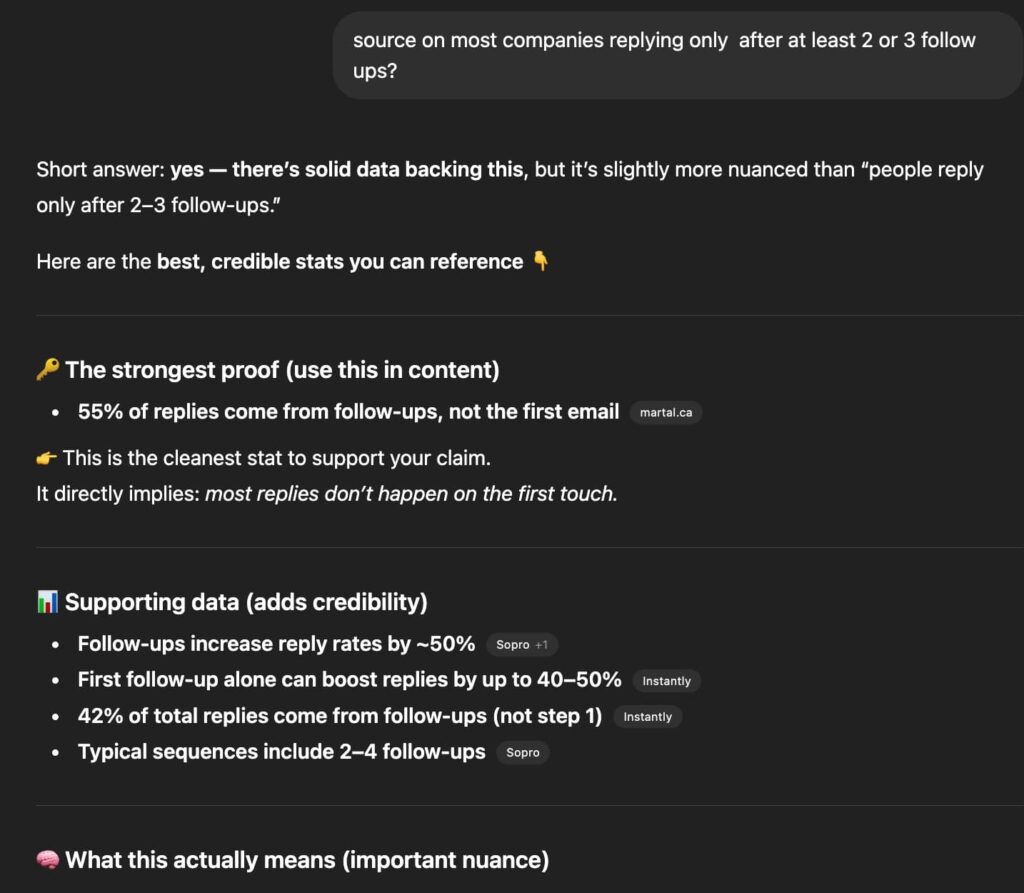1024x893 pixels.
Task: Open Instantly source beside 40–50% boost stat
Action: pyautogui.click(x=667, y=681)
